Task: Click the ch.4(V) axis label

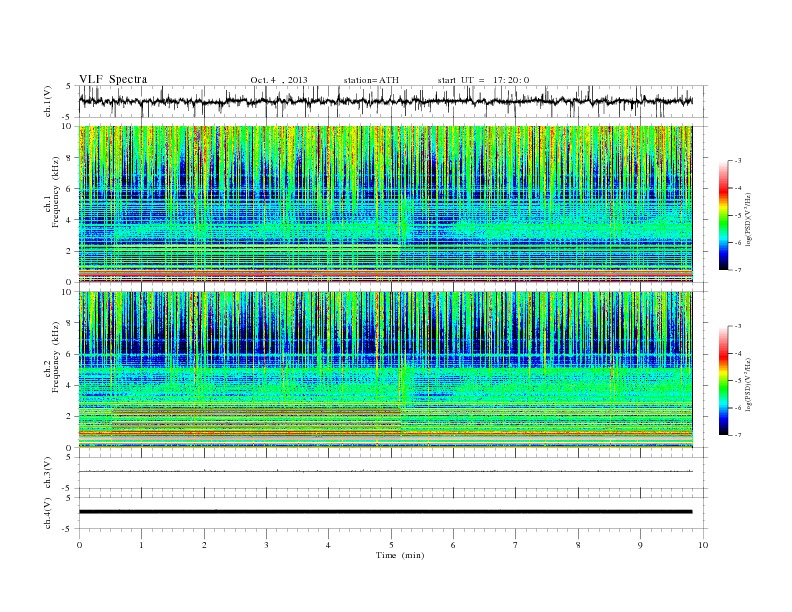Action: (47, 513)
